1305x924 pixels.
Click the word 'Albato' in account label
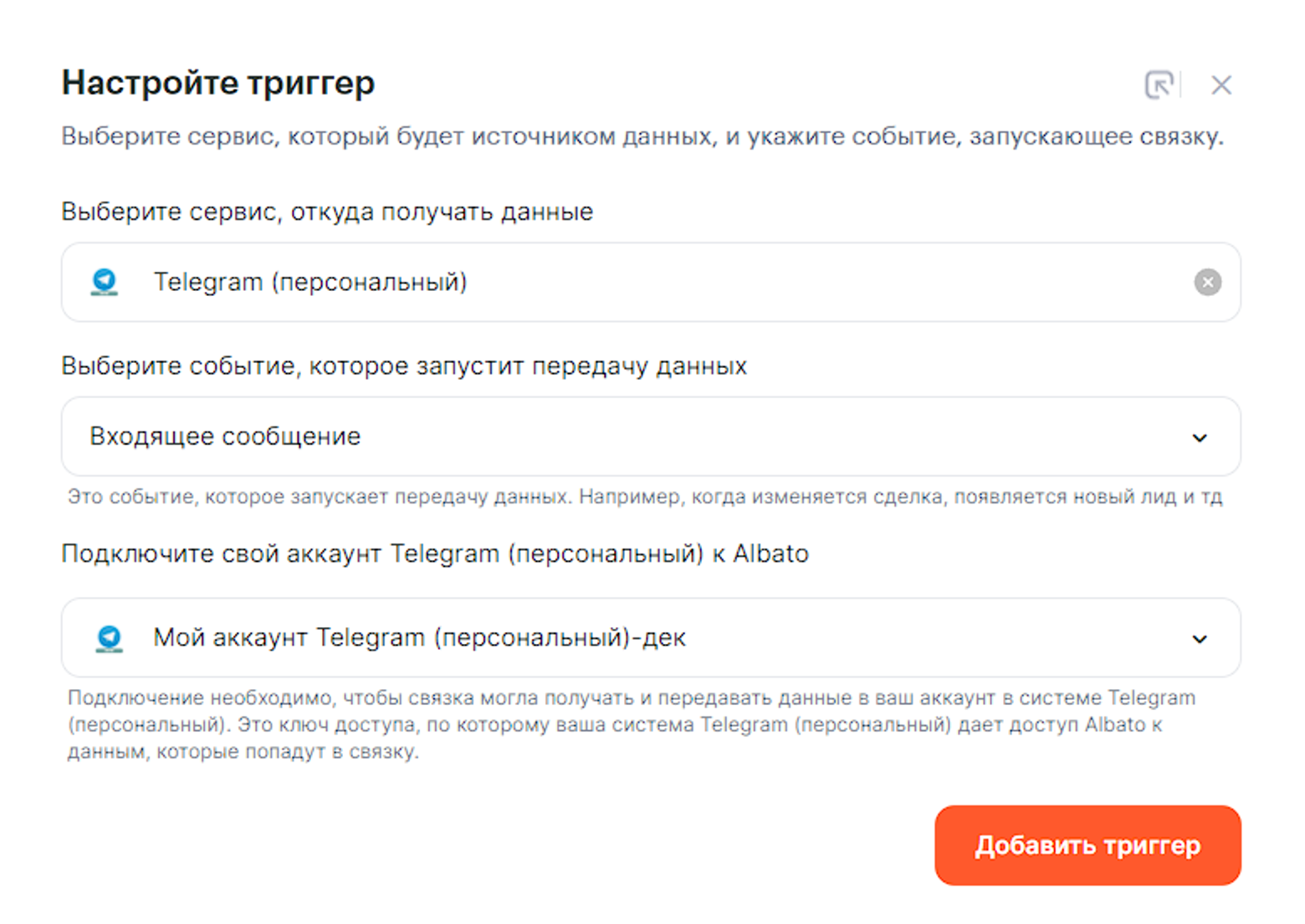770,554
